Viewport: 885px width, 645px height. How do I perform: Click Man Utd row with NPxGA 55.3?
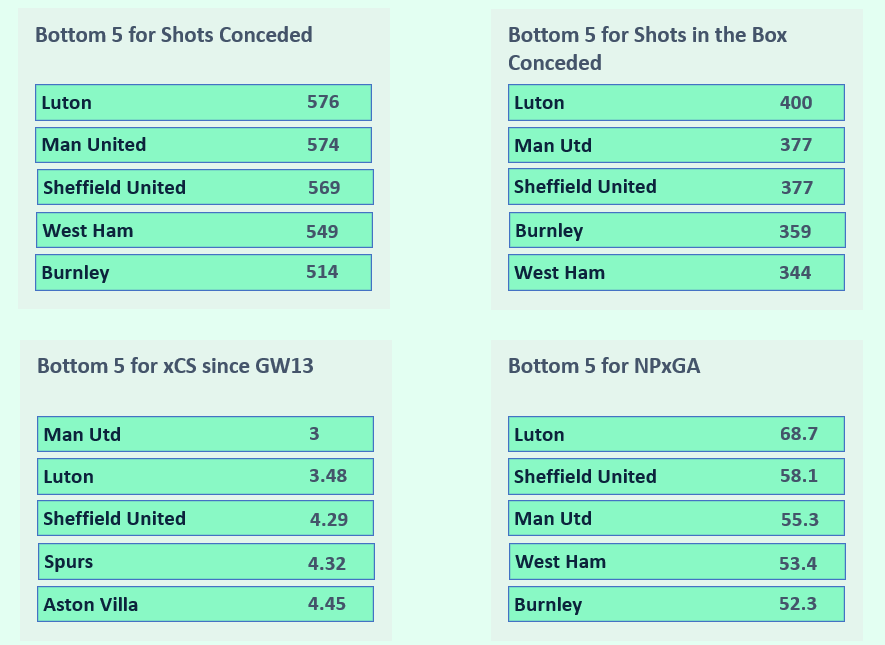[676, 518]
